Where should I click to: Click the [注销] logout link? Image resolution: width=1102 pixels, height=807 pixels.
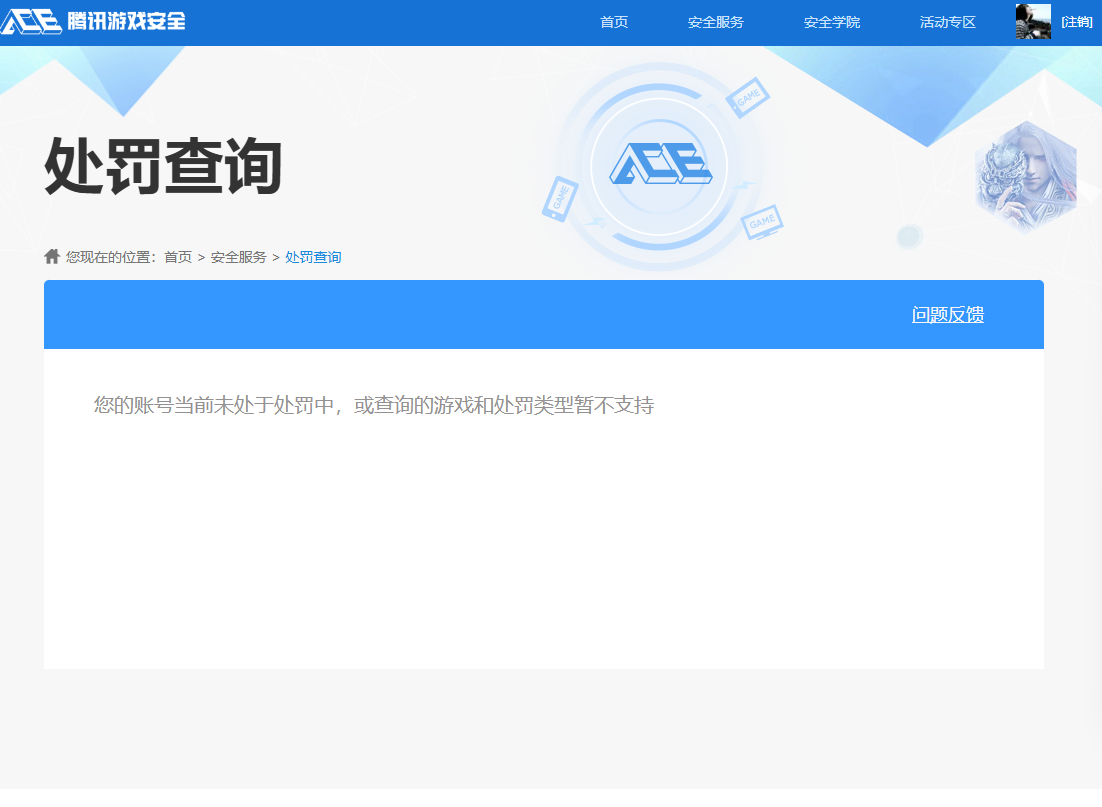1077,21
